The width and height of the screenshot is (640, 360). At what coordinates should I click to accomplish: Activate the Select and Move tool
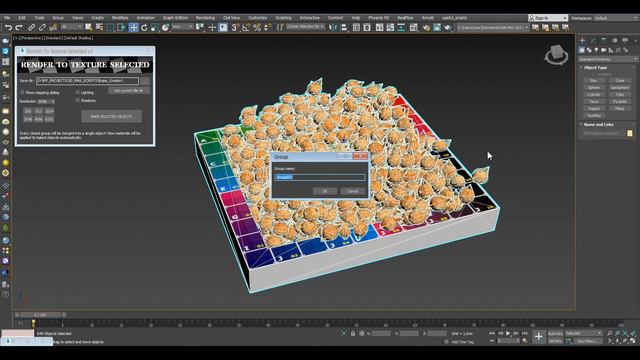133,27
